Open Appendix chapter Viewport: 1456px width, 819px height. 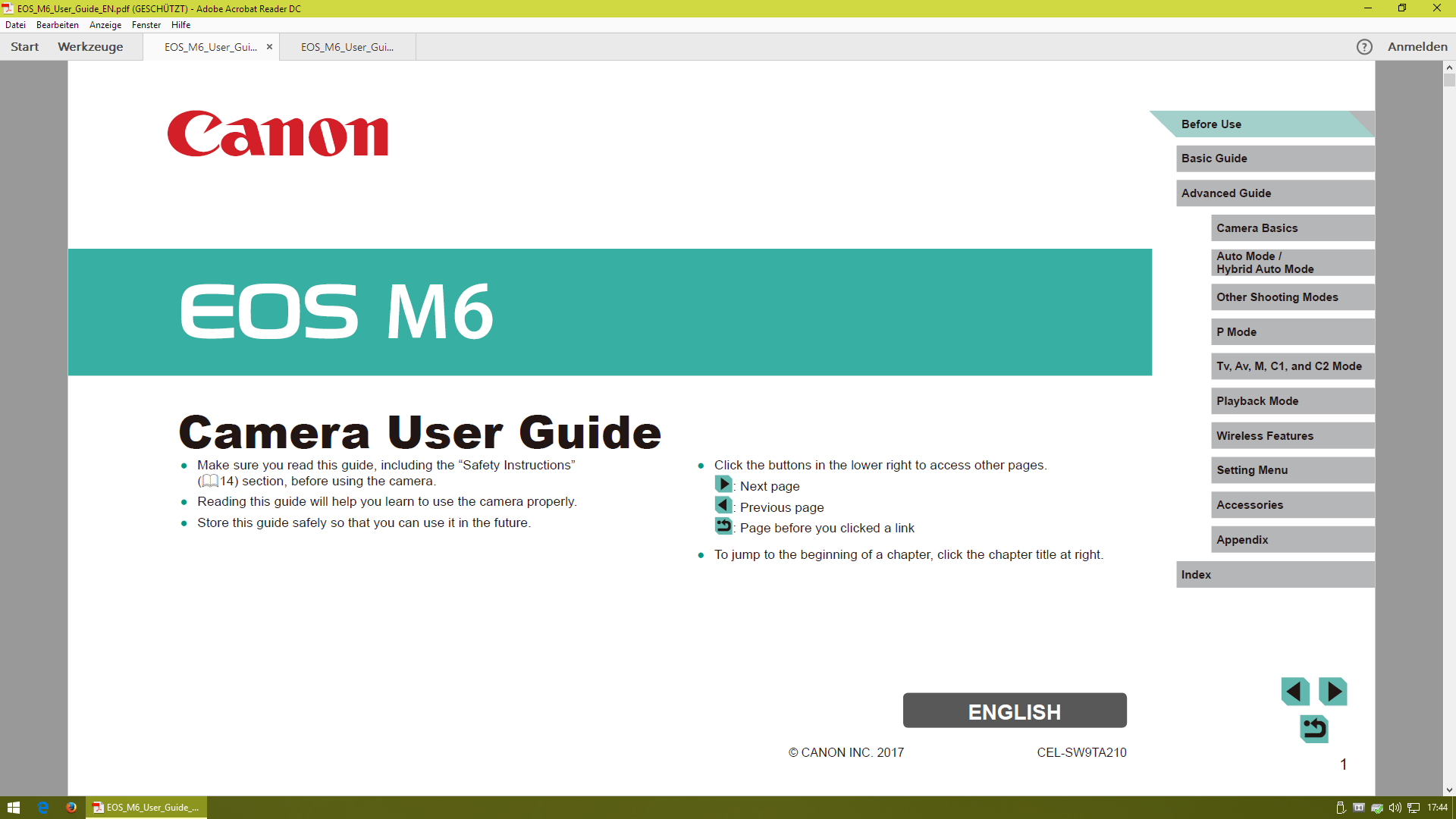tap(1293, 540)
